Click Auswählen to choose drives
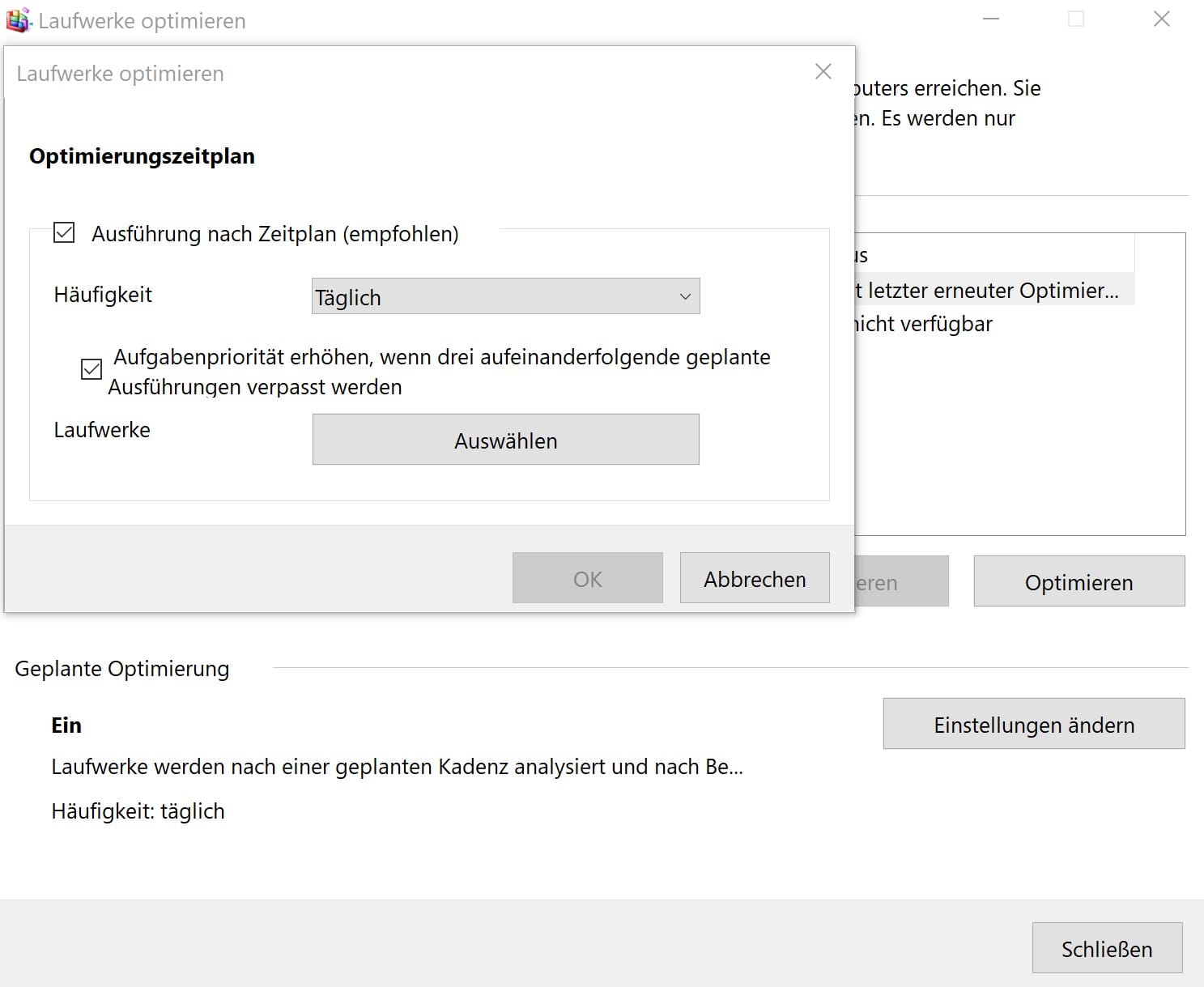1204x987 pixels. click(x=505, y=440)
